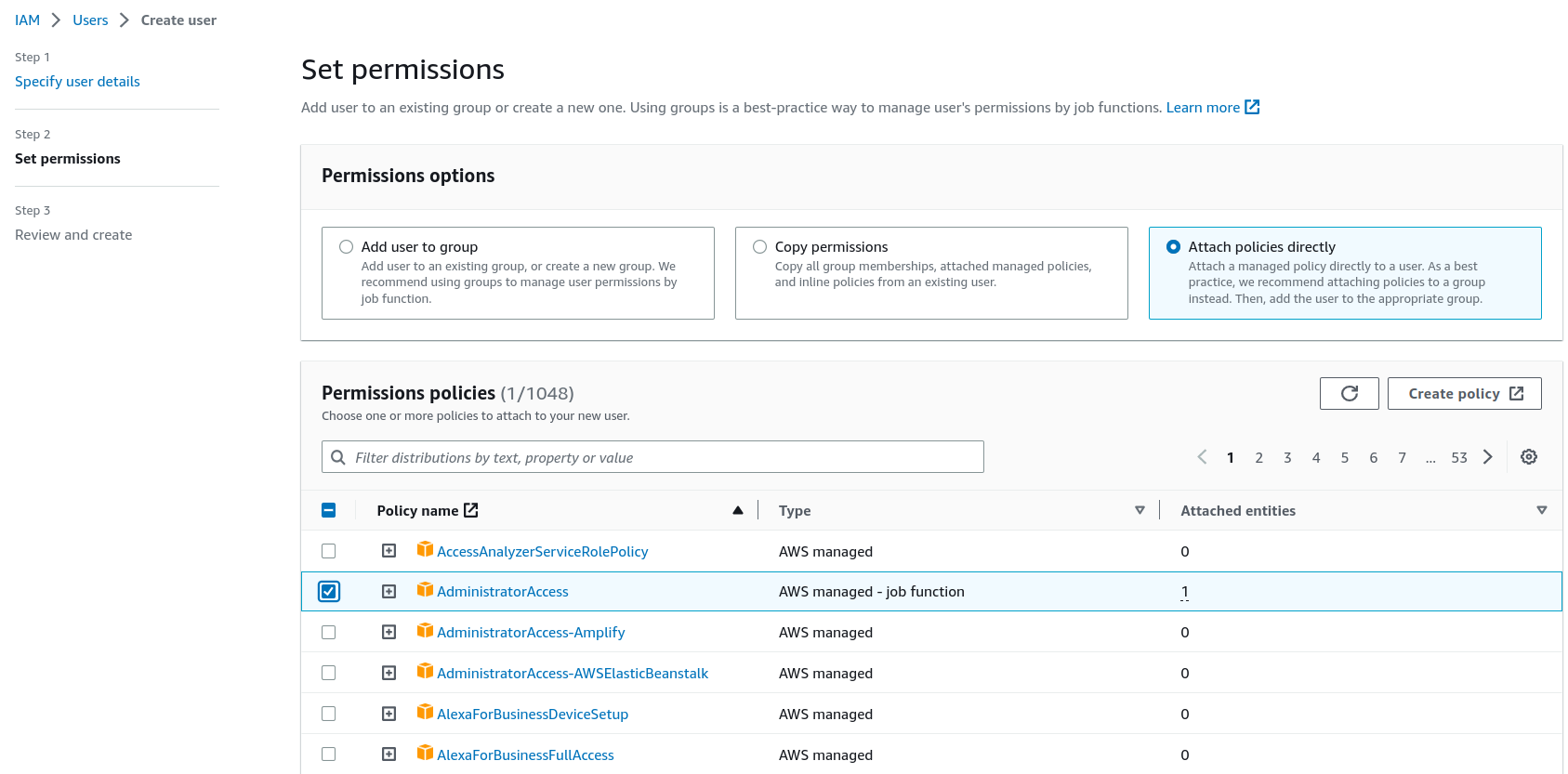Go to next page of policies

[x=1488, y=457]
